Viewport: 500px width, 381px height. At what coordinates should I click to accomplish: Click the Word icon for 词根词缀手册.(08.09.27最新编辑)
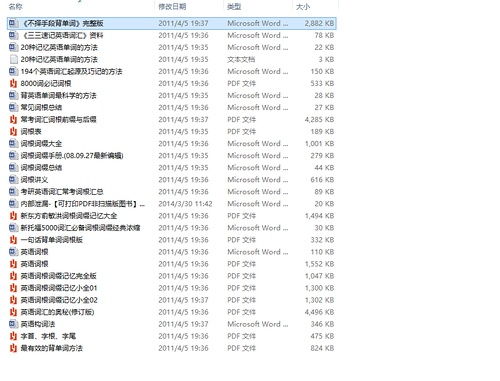(x=13, y=156)
